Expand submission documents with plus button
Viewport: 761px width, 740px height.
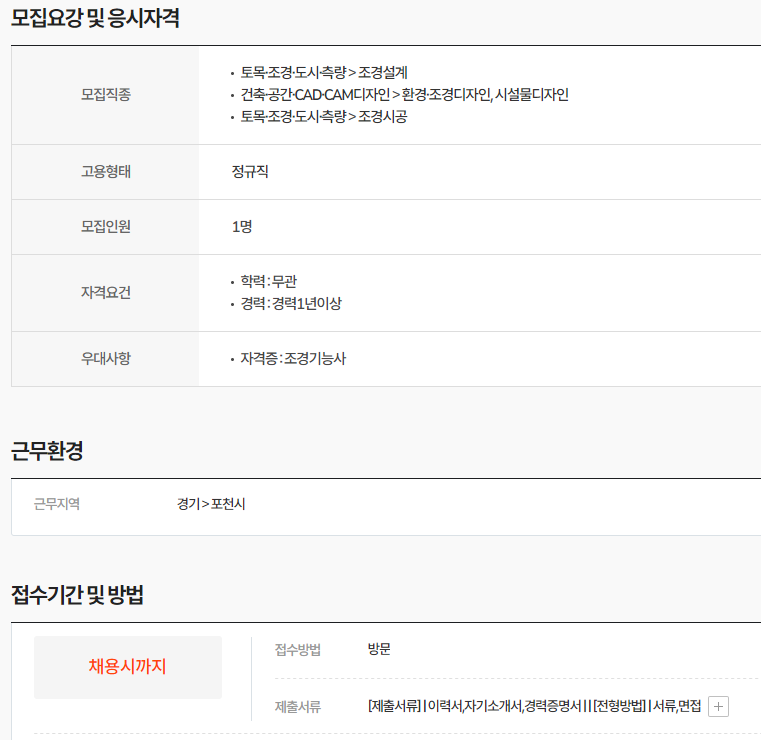pos(718,707)
